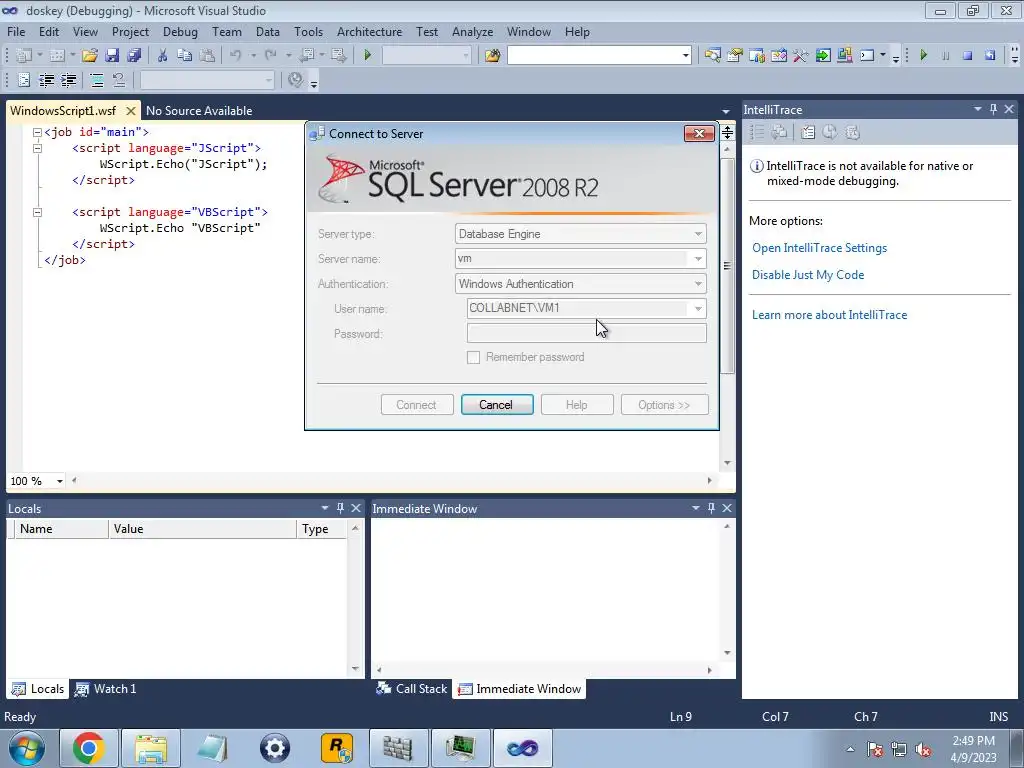Click the Copy toolbar icon
The width and height of the screenshot is (1024, 768).
coord(184,56)
